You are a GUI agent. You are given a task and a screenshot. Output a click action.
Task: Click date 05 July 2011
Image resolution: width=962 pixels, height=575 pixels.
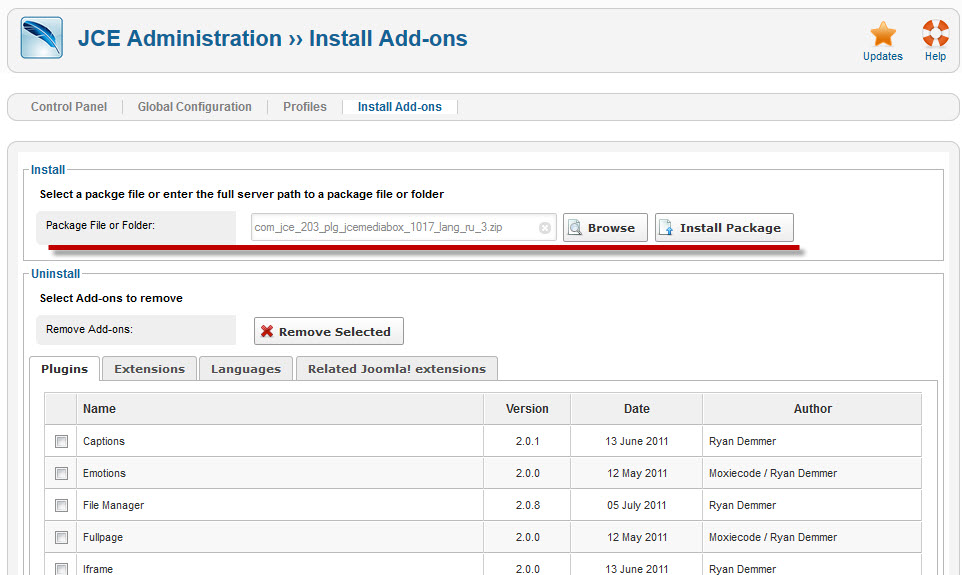pos(636,505)
